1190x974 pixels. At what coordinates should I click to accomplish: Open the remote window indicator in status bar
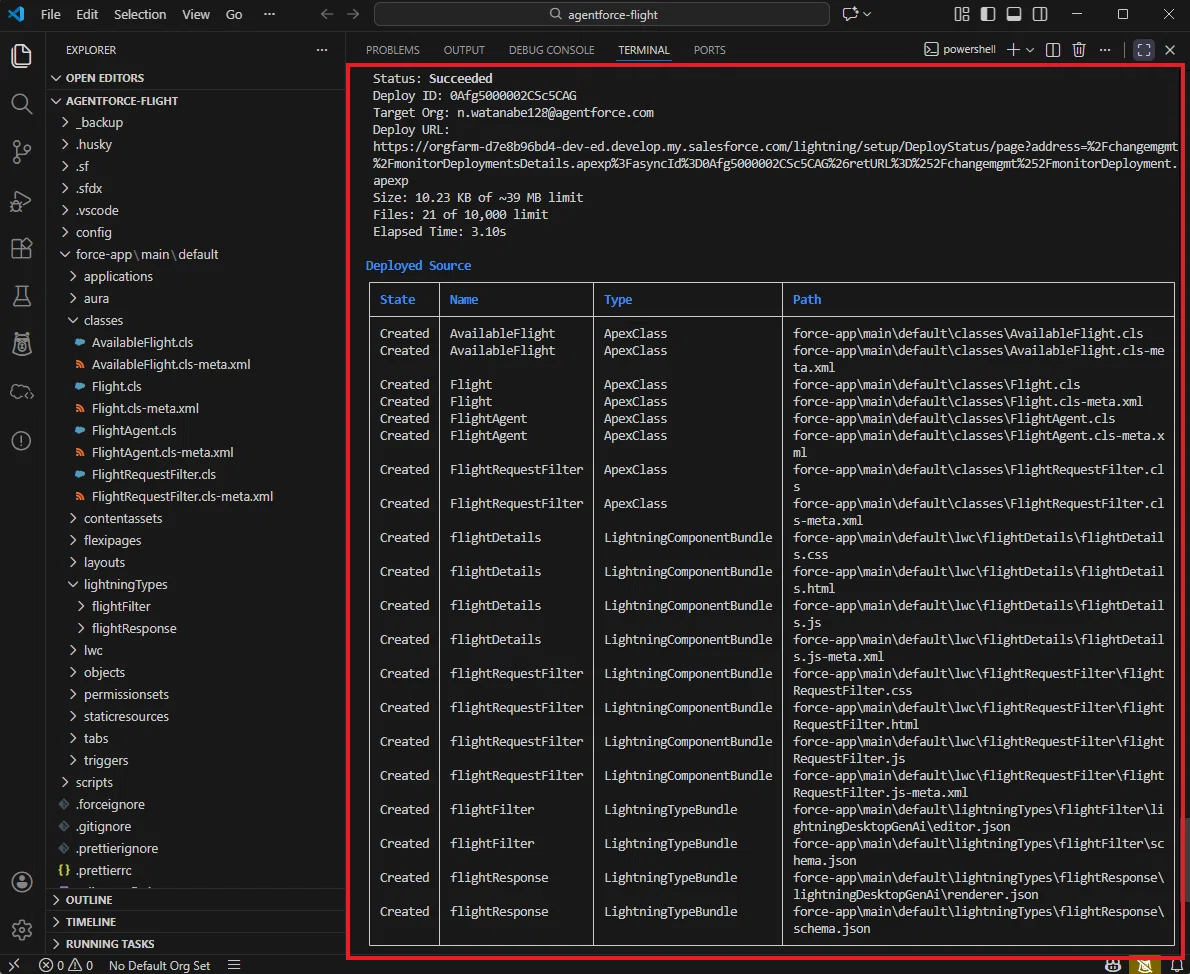[14, 965]
